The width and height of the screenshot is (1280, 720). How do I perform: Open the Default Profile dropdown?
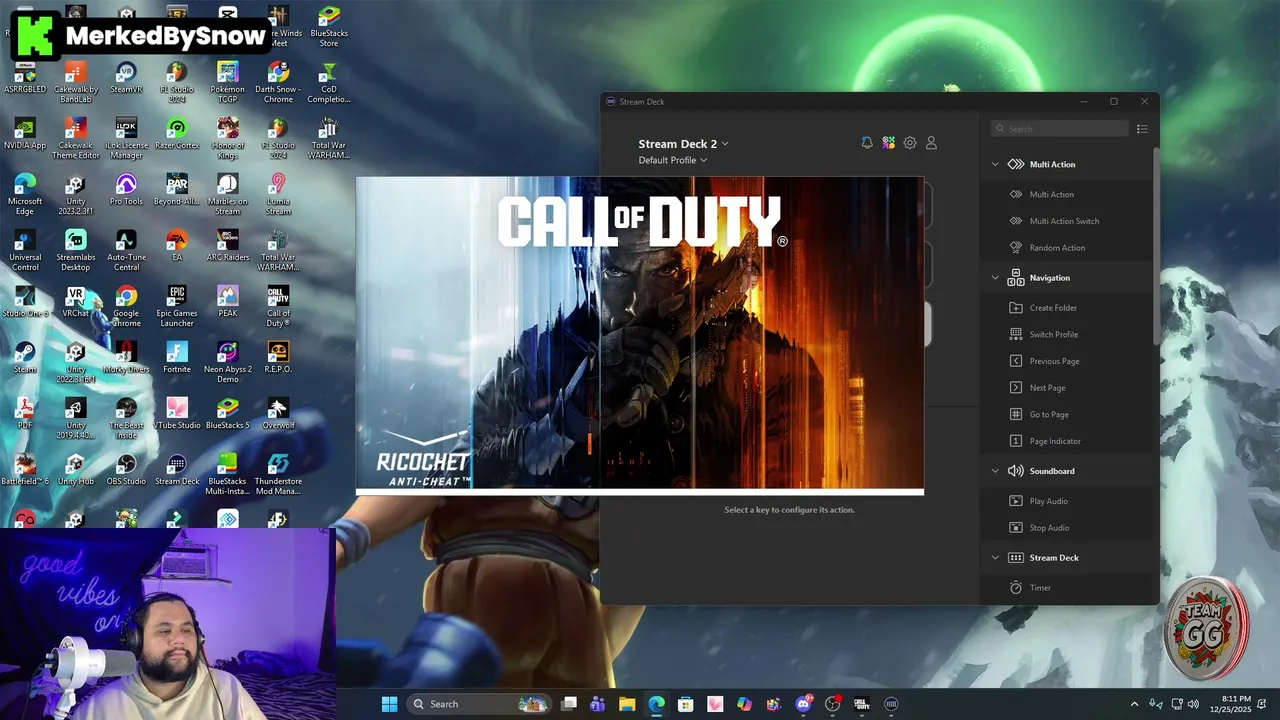(673, 160)
